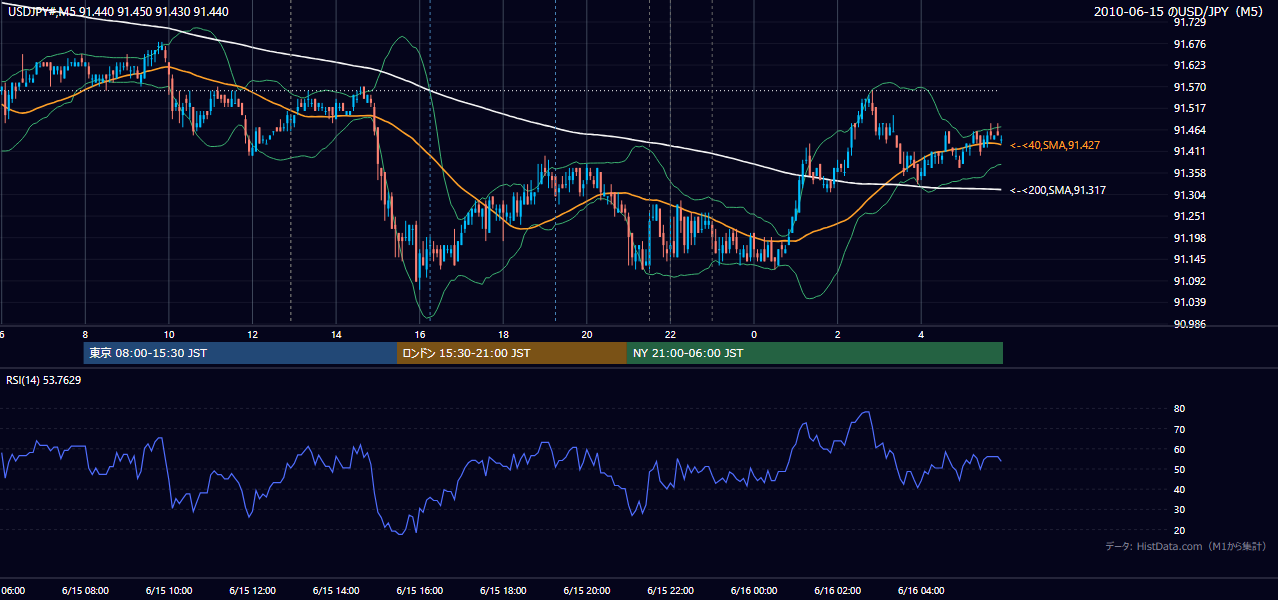Click the RSI scale value 50

pyautogui.click(x=1179, y=469)
